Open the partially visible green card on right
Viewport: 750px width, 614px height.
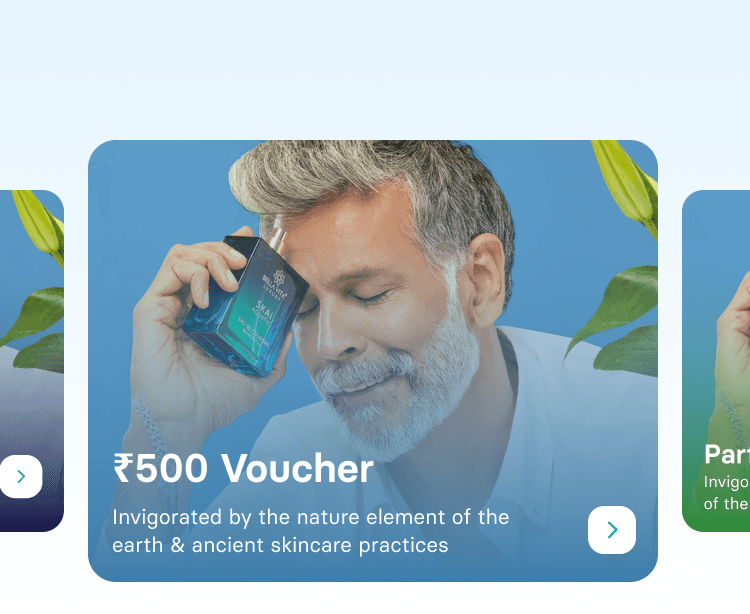[x=716, y=361]
